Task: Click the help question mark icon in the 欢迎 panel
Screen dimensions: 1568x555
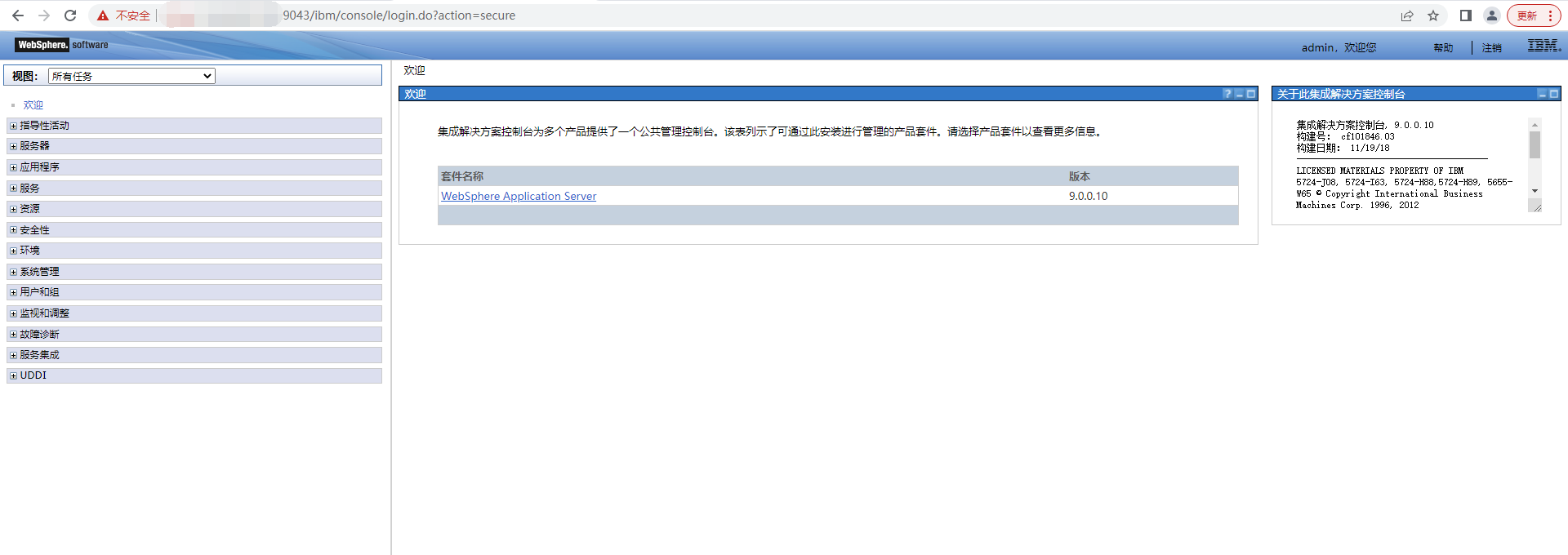Action: coord(1227,94)
